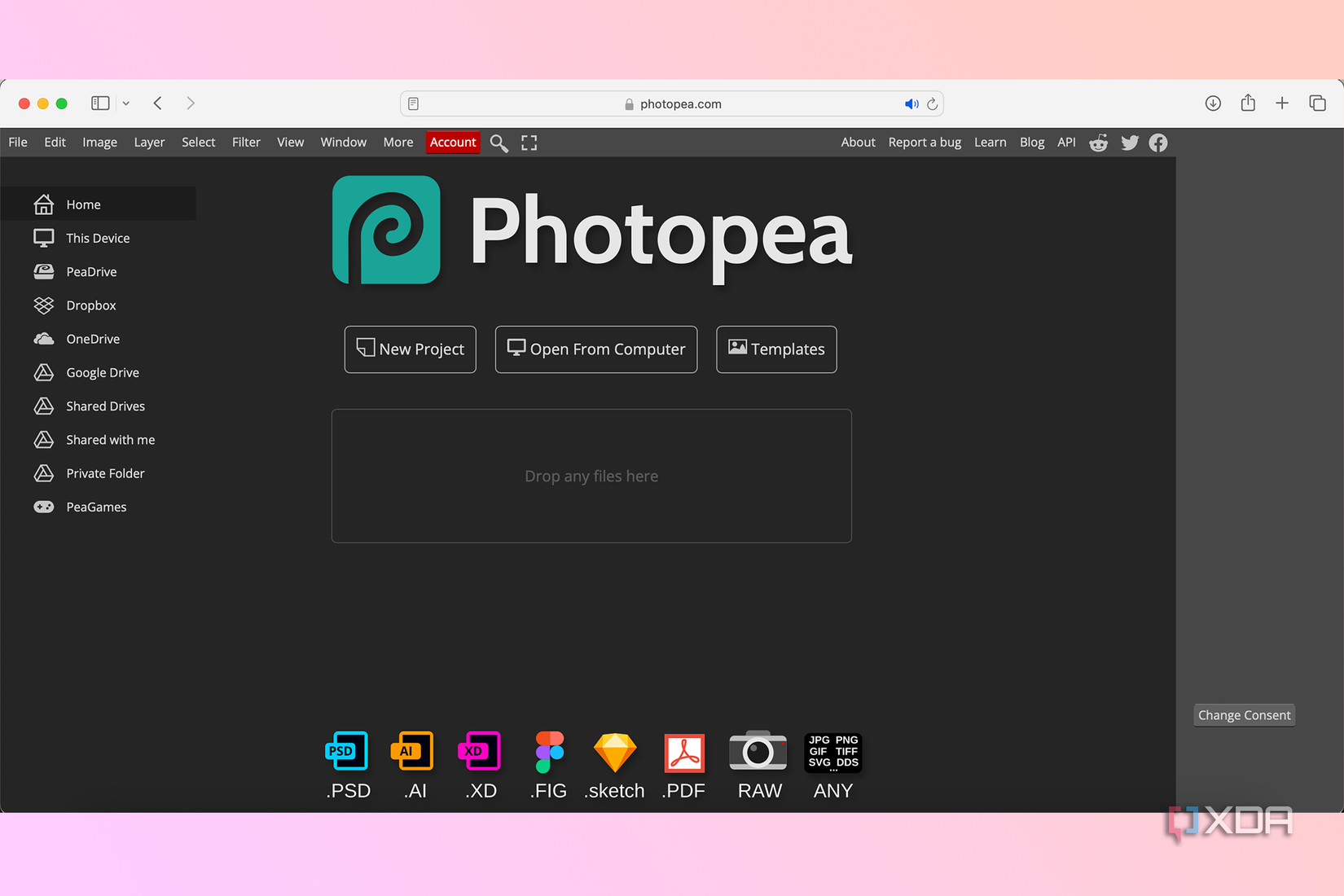Image resolution: width=1344 pixels, height=896 pixels.
Task: Click the Safari share icon
Action: [1248, 103]
